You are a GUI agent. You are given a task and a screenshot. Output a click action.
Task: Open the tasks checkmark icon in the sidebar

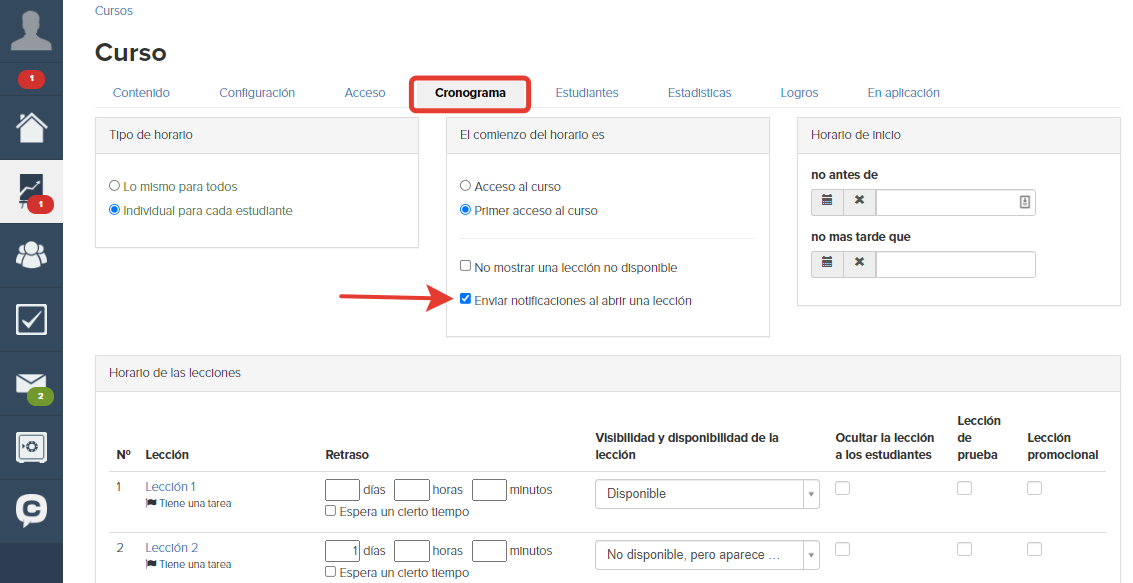pyautogui.click(x=31, y=319)
